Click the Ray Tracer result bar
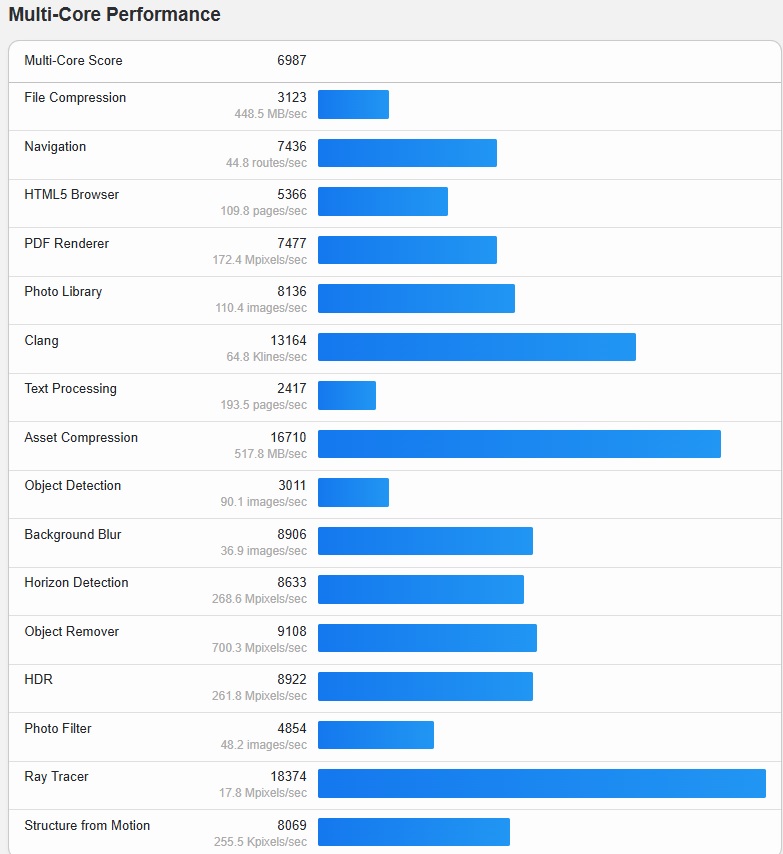Screen dimensions: 783x854 click(x=541, y=783)
